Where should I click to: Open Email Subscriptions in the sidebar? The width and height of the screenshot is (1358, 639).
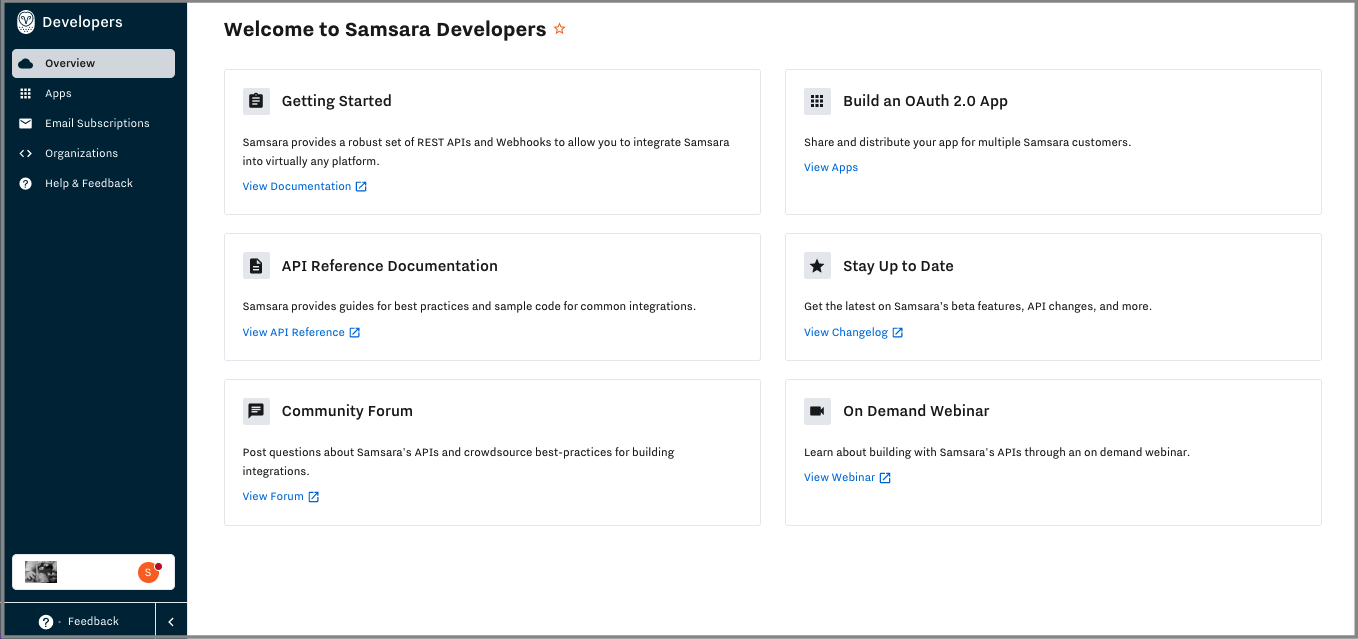coord(93,123)
